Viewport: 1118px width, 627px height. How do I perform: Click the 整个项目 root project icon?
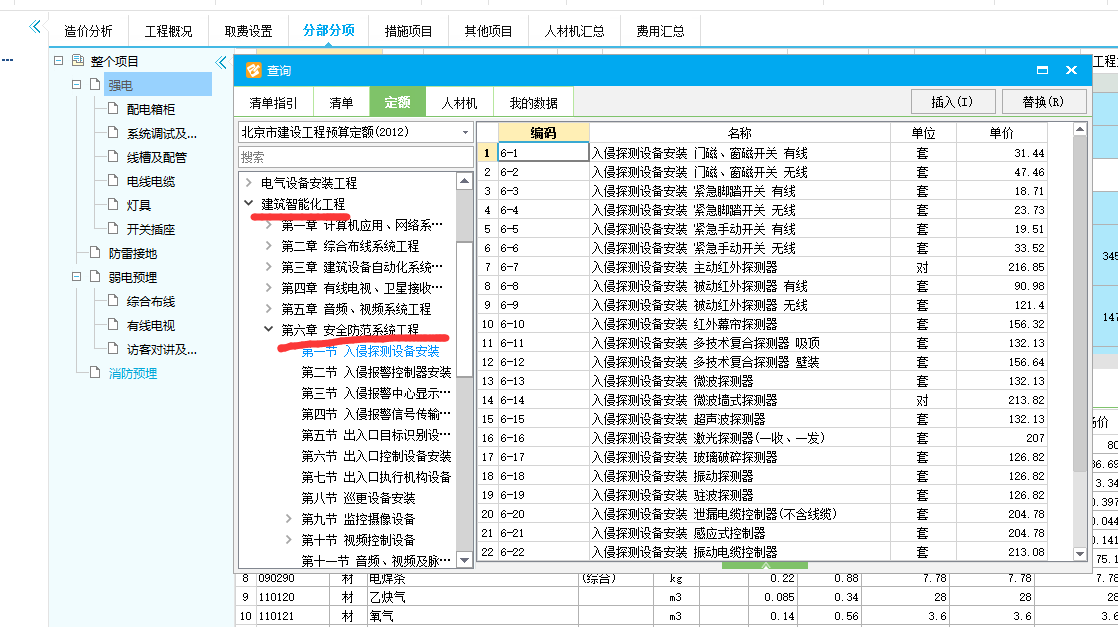78,61
